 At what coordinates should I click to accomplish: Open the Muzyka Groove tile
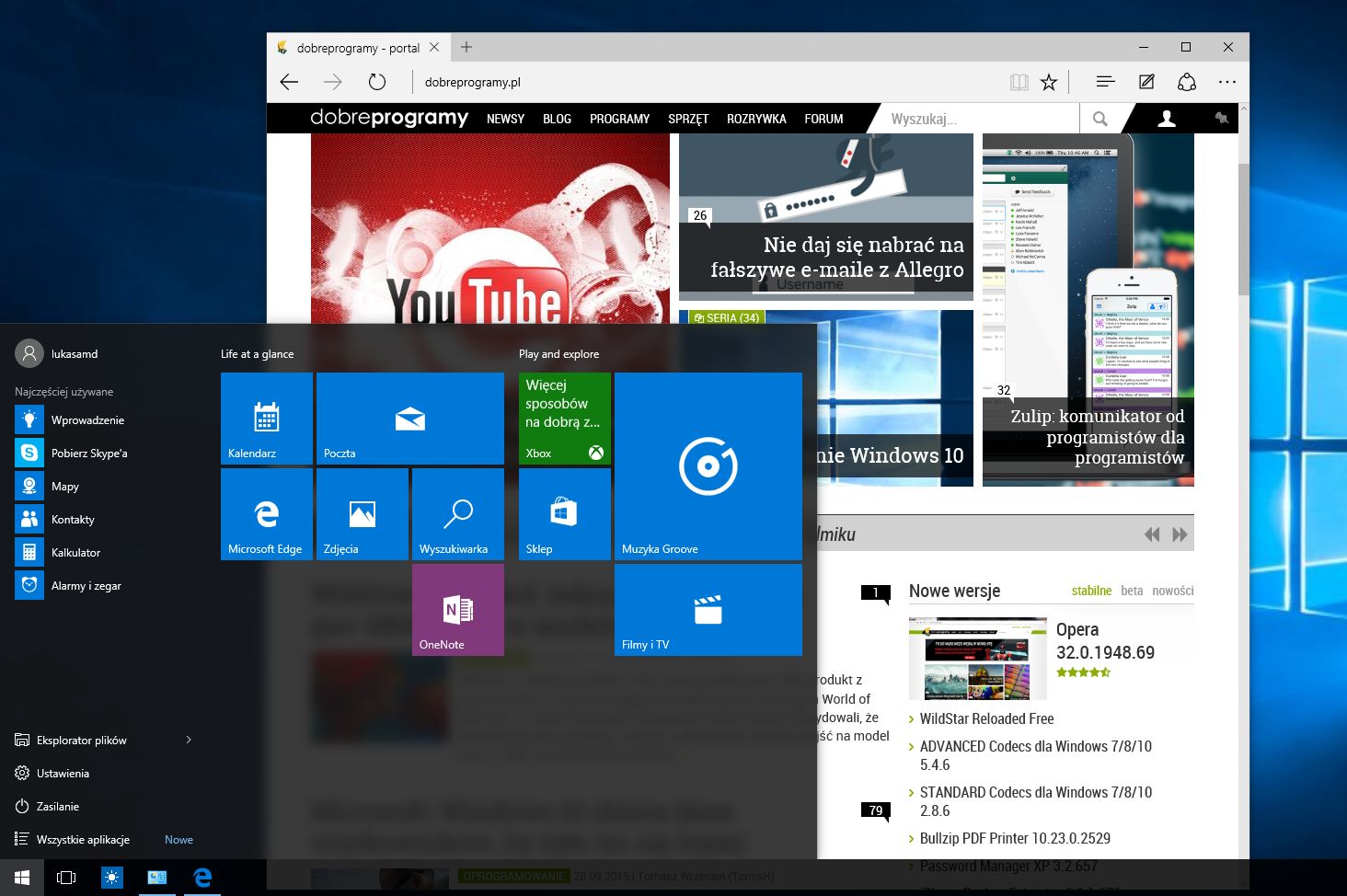(708, 466)
